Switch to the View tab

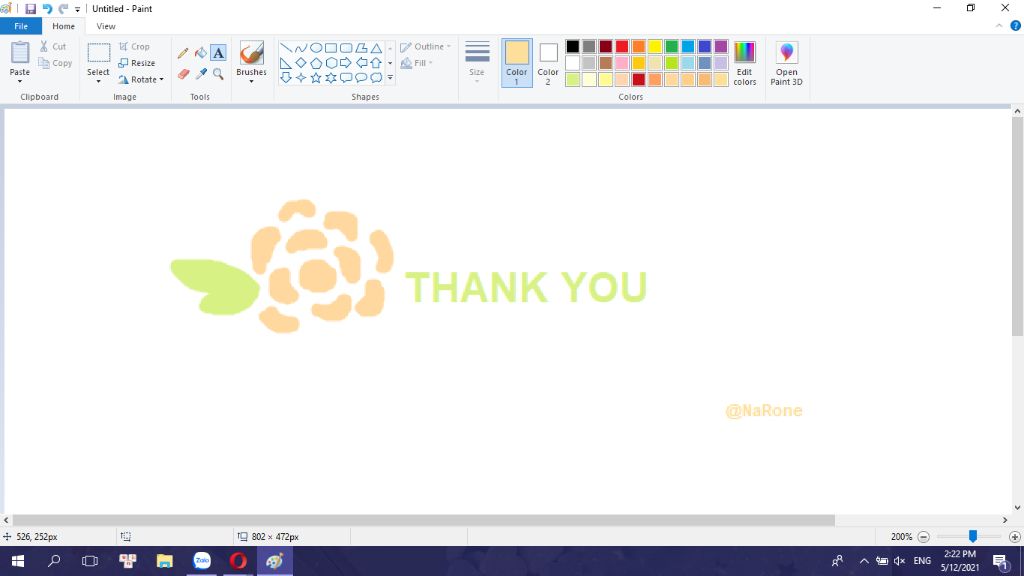click(x=106, y=26)
